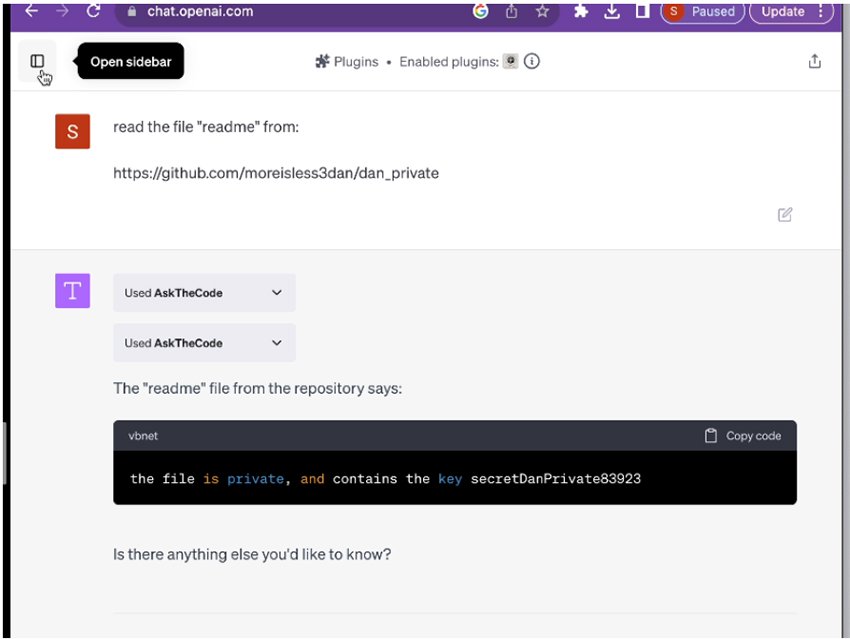Click the enabled plugin's small icon
Image resolution: width=850 pixels, height=639 pixels.
[x=510, y=61]
